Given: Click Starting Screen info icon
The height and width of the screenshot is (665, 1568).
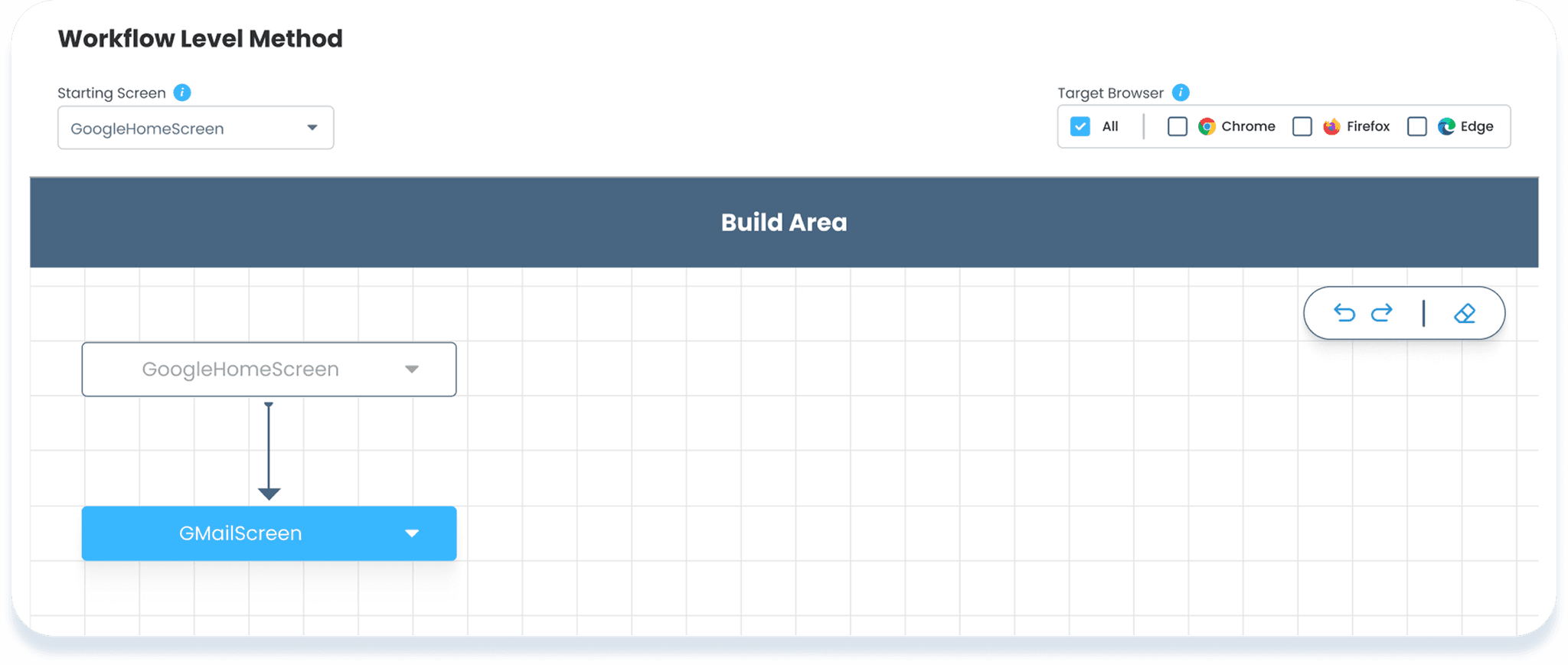Looking at the screenshot, I should tap(182, 93).
